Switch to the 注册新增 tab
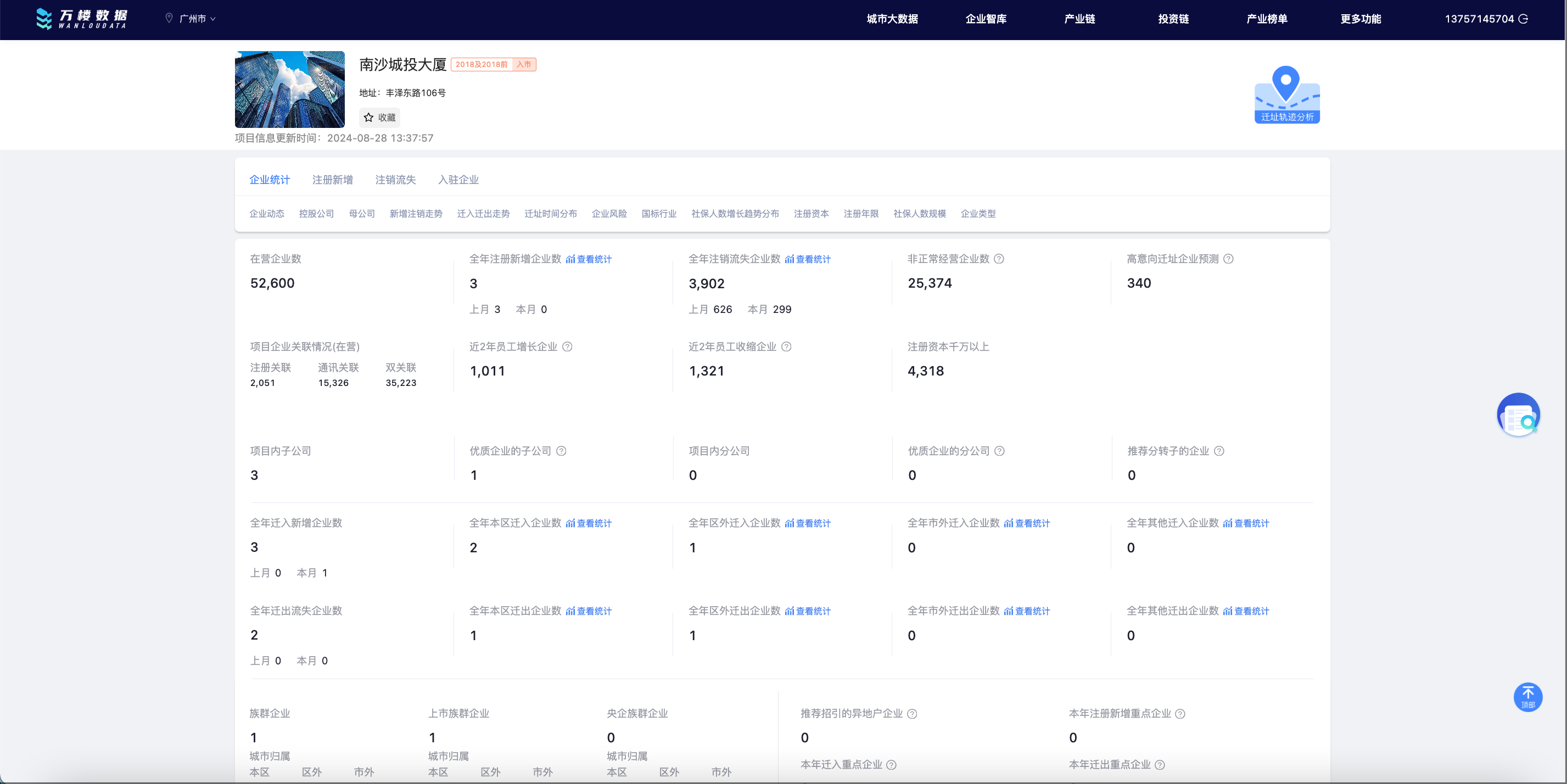The height and width of the screenshot is (784, 1567). click(332, 180)
